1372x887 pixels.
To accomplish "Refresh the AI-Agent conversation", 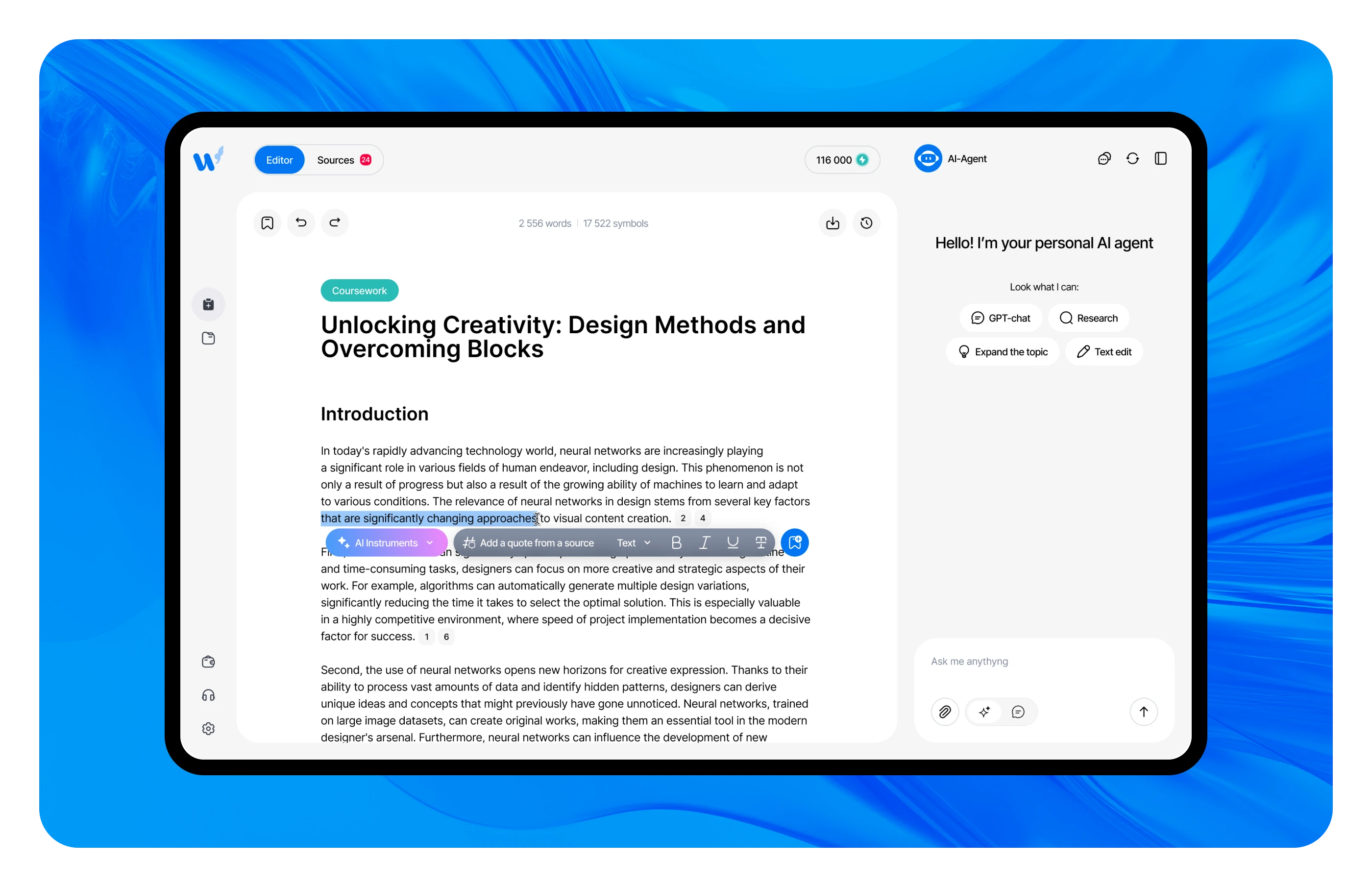I will pos(1132,158).
